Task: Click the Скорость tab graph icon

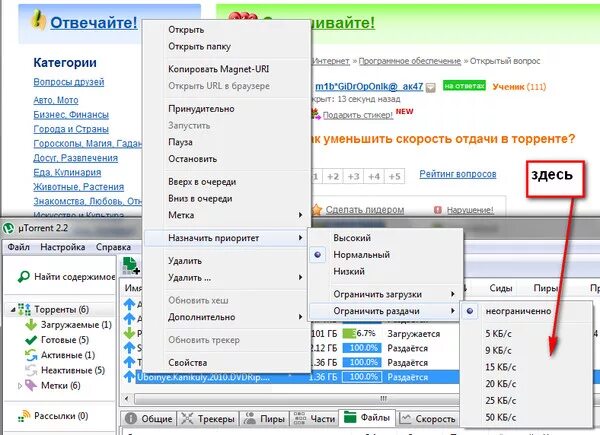Action: [405, 419]
